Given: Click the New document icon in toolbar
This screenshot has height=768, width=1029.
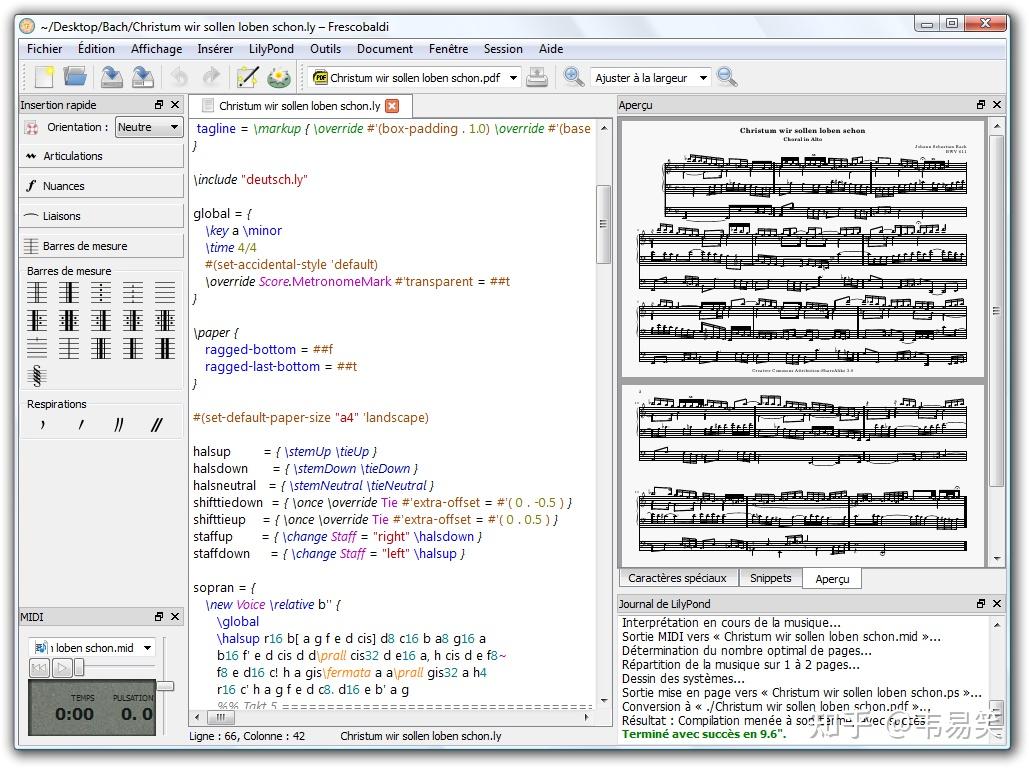Looking at the screenshot, I should (43, 77).
